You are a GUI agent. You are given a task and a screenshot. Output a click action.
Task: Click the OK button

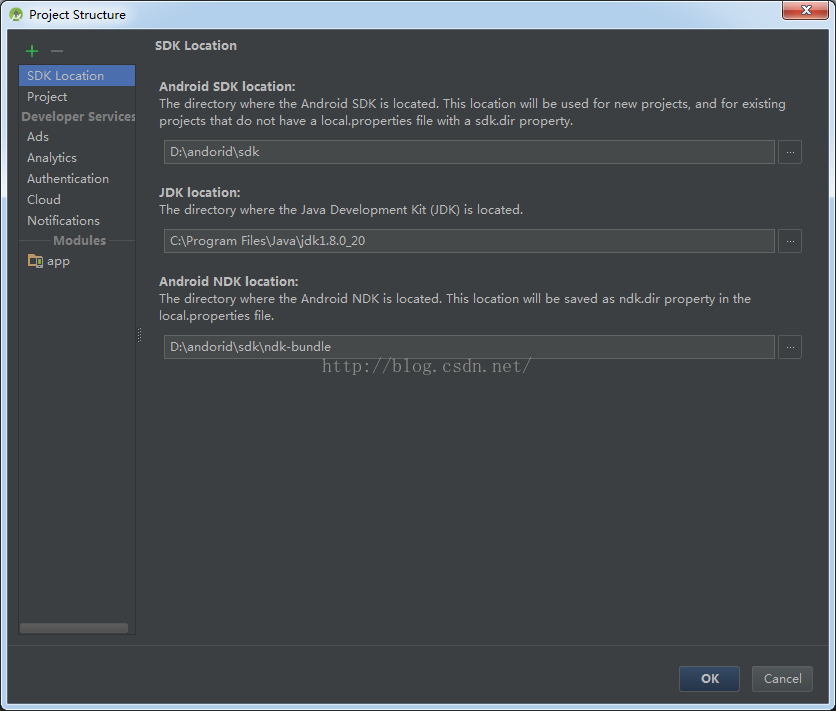709,678
